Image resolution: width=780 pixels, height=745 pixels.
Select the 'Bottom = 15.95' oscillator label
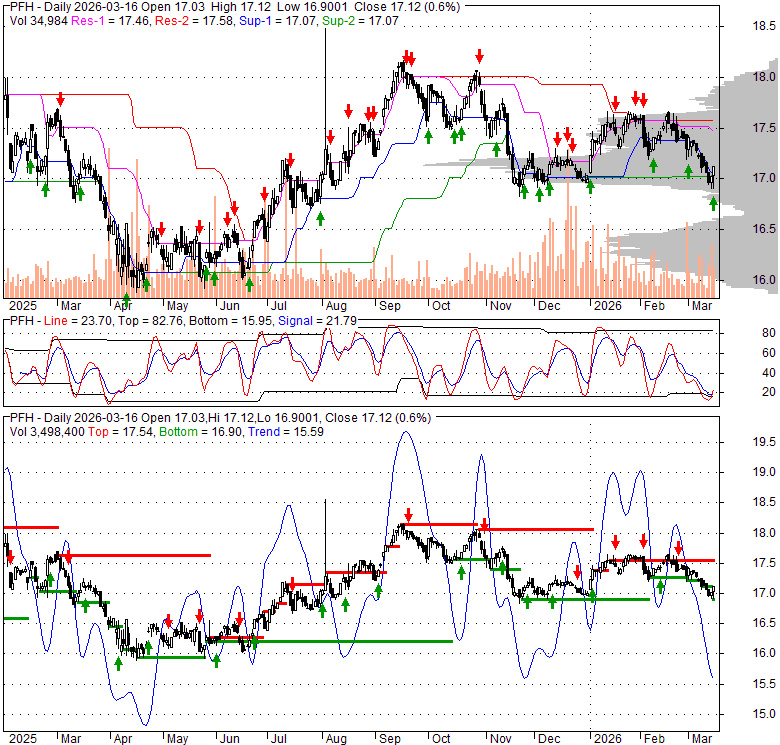(x=231, y=321)
